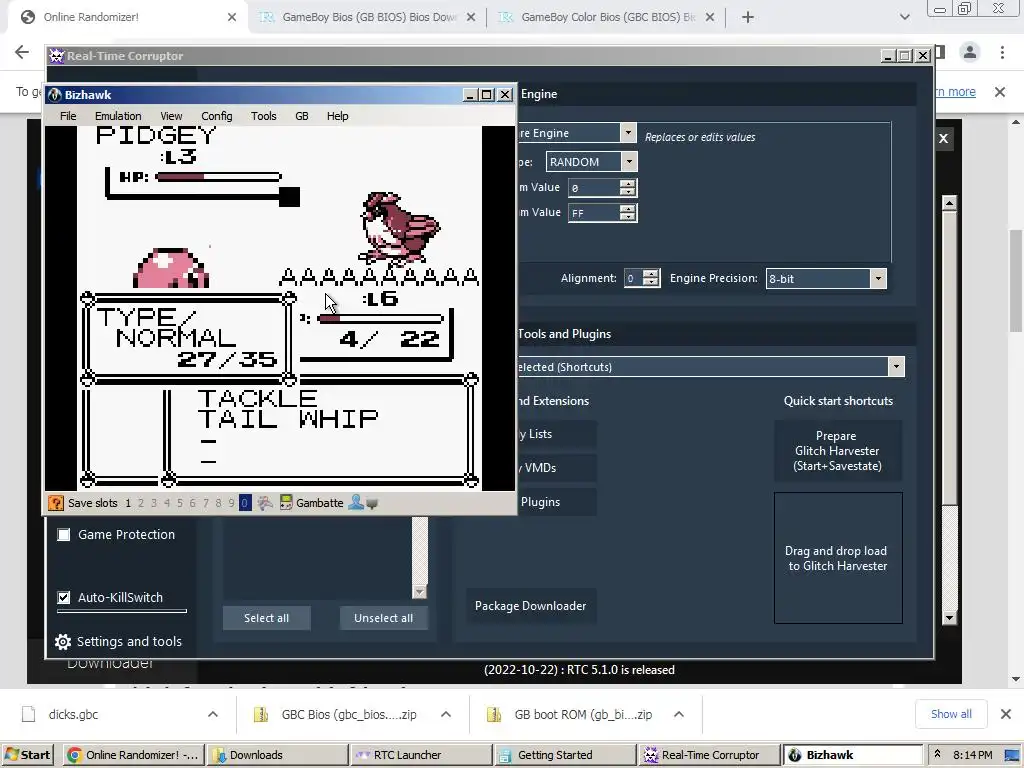Switch to Getting Started in taskbar
This screenshot has width=1024, height=768.
(x=564, y=755)
